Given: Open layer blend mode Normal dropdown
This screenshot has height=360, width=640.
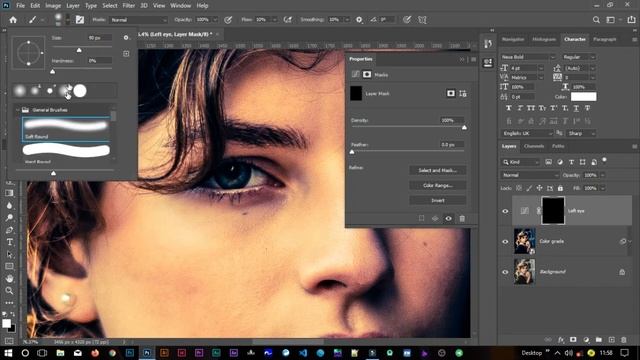Looking at the screenshot, I should coord(530,175).
